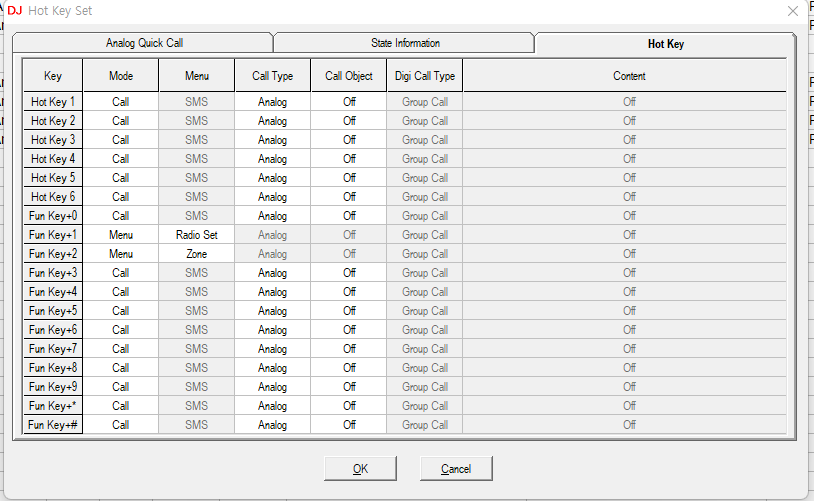Change the Zone menu cell for Fun Key+2
Image resolution: width=814 pixels, height=501 pixels.
(197, 254)
